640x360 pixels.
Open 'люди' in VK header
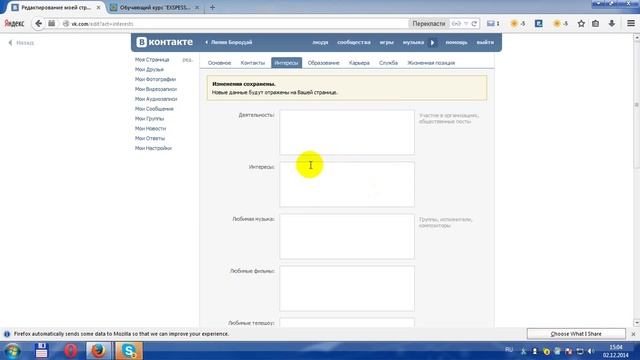(320, 42)
